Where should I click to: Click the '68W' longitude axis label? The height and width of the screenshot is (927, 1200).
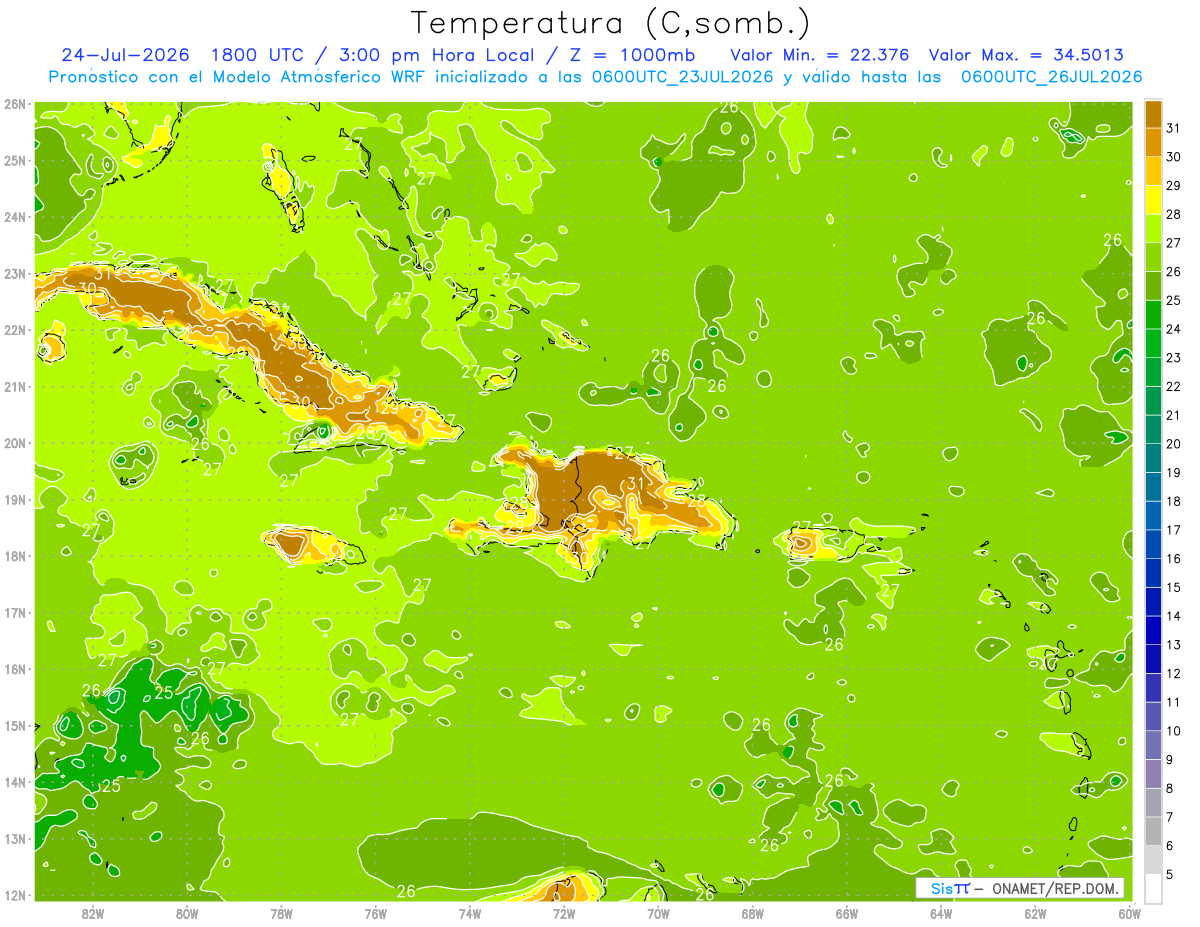pyautogui.click(x=752, y=914)
